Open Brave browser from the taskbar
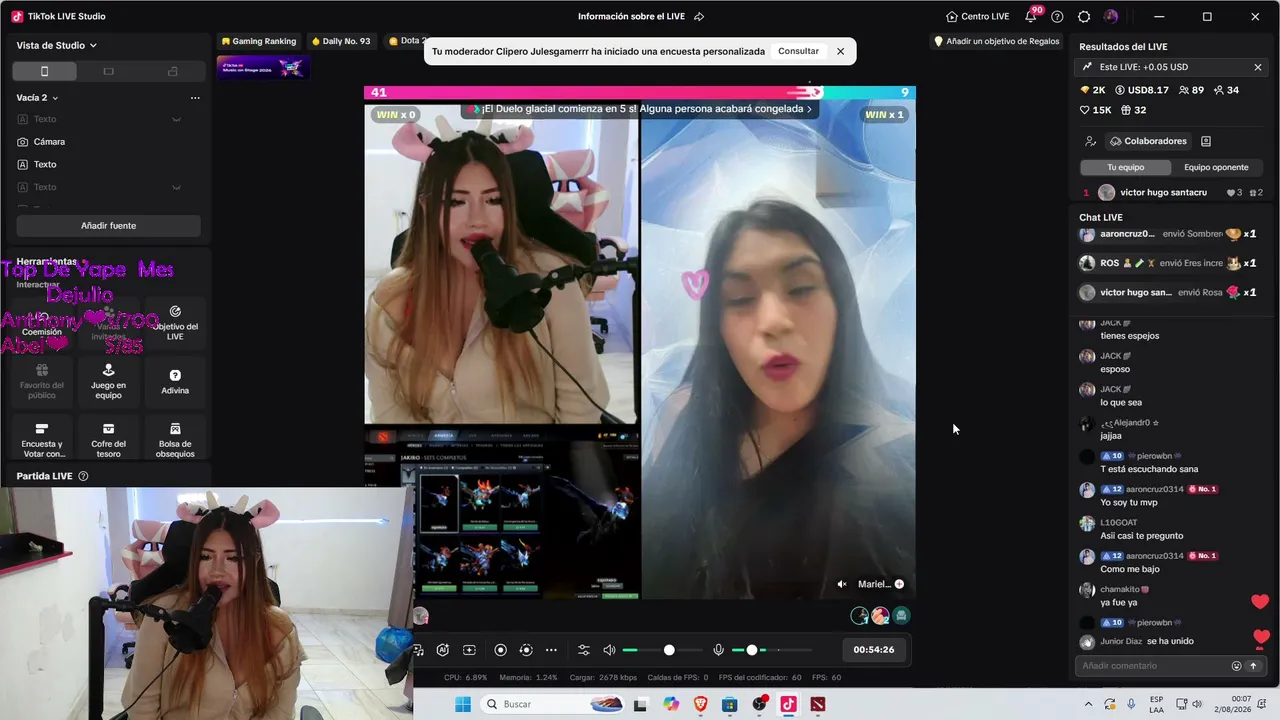Image resolution: width=1280 pixels, height=720 pixels. [700, 704]
